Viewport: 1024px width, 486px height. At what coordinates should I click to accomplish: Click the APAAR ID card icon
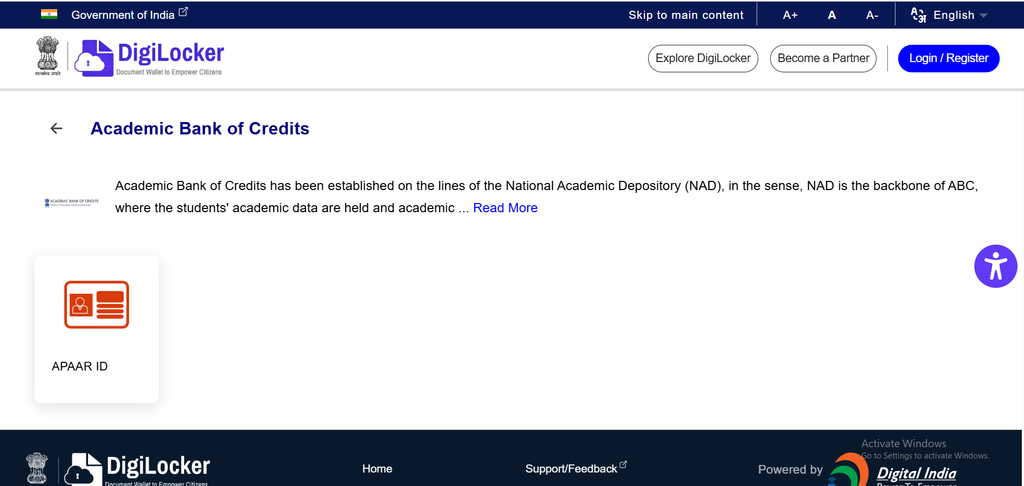click(97, 304)
